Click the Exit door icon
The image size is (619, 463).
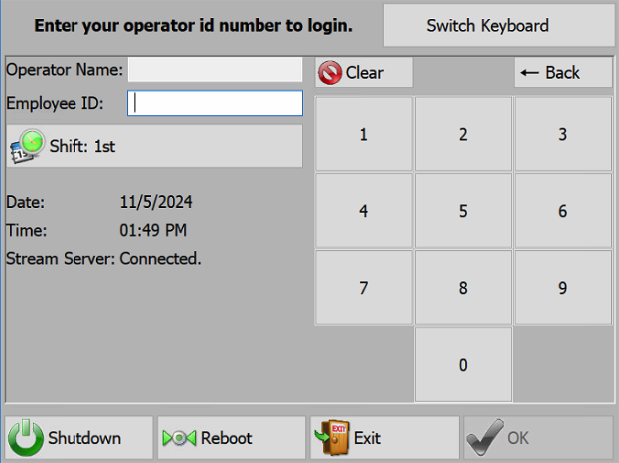pyautogui.click(x=332, y=438)
